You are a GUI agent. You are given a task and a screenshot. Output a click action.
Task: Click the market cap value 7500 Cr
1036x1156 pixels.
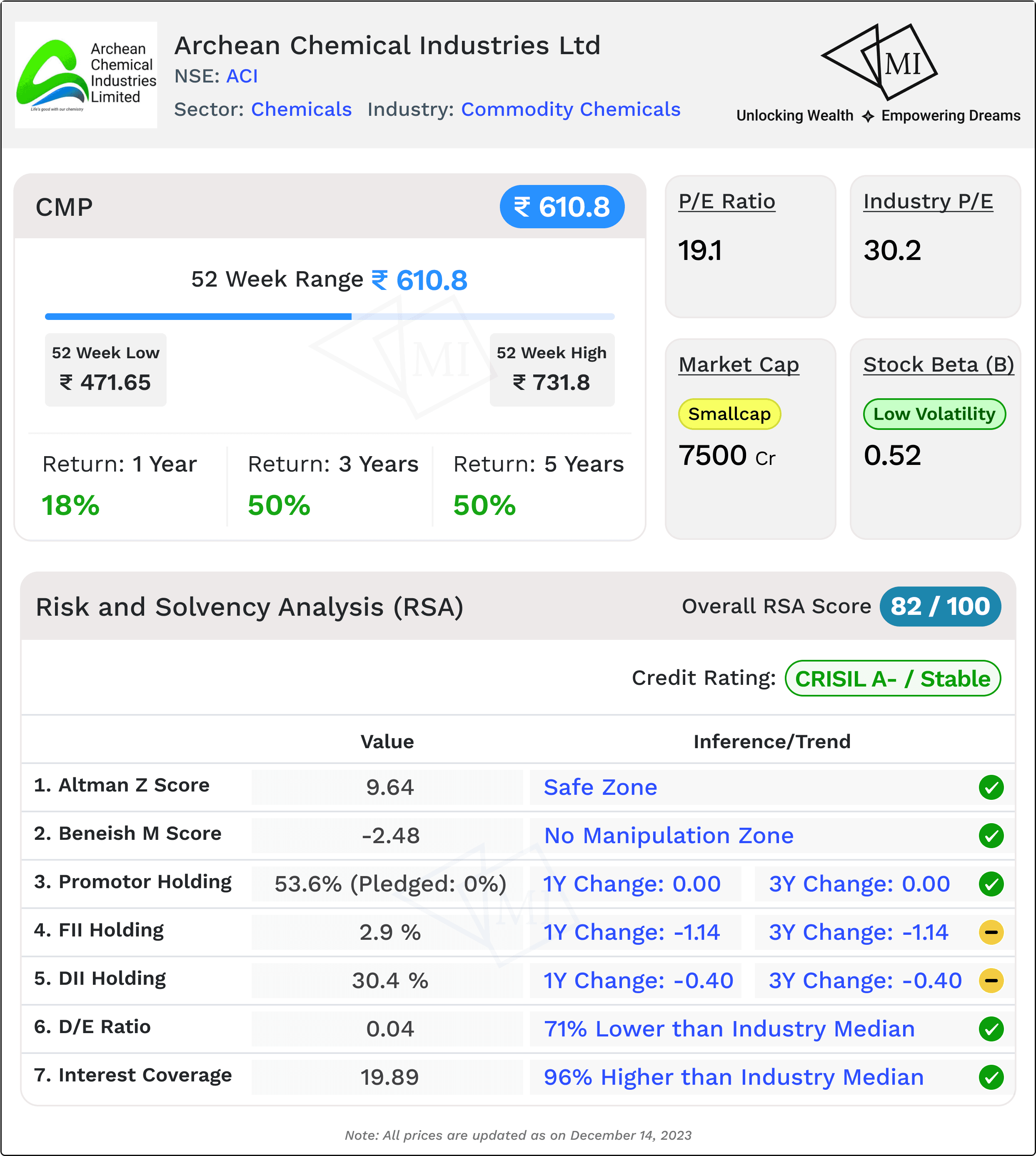[x=727, y=456]
